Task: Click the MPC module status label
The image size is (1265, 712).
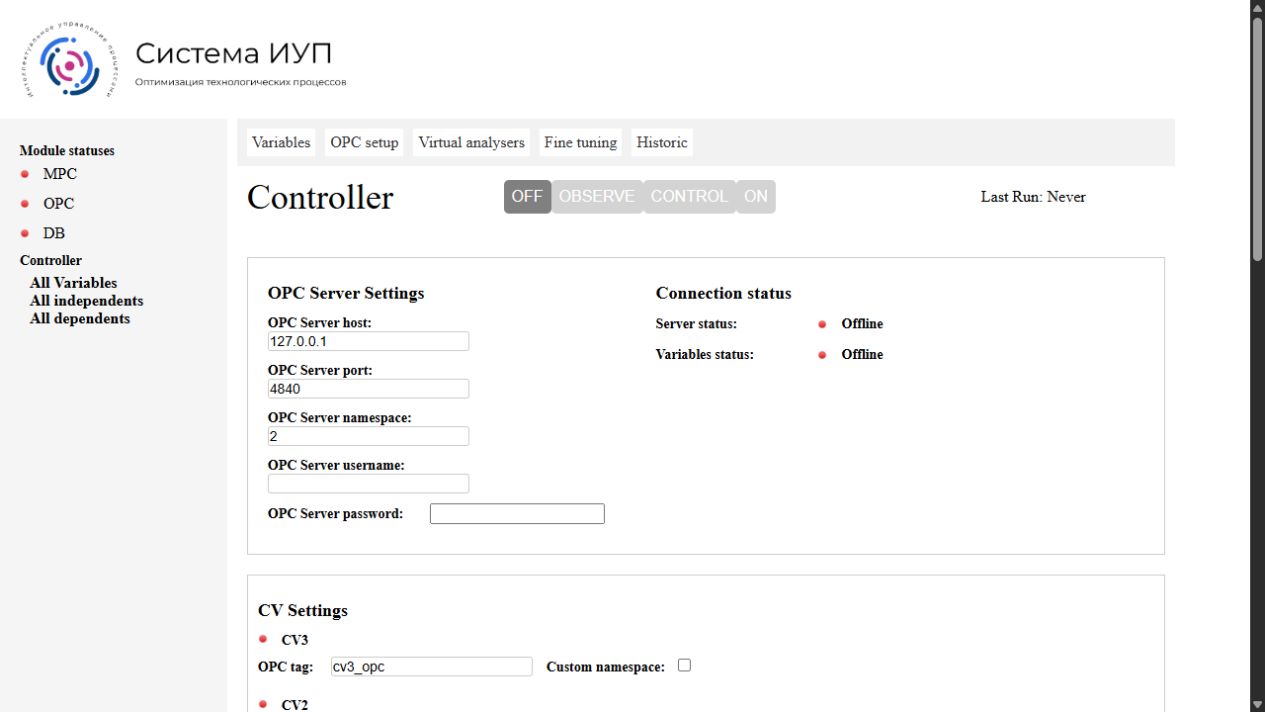Action: coord(59,174)
